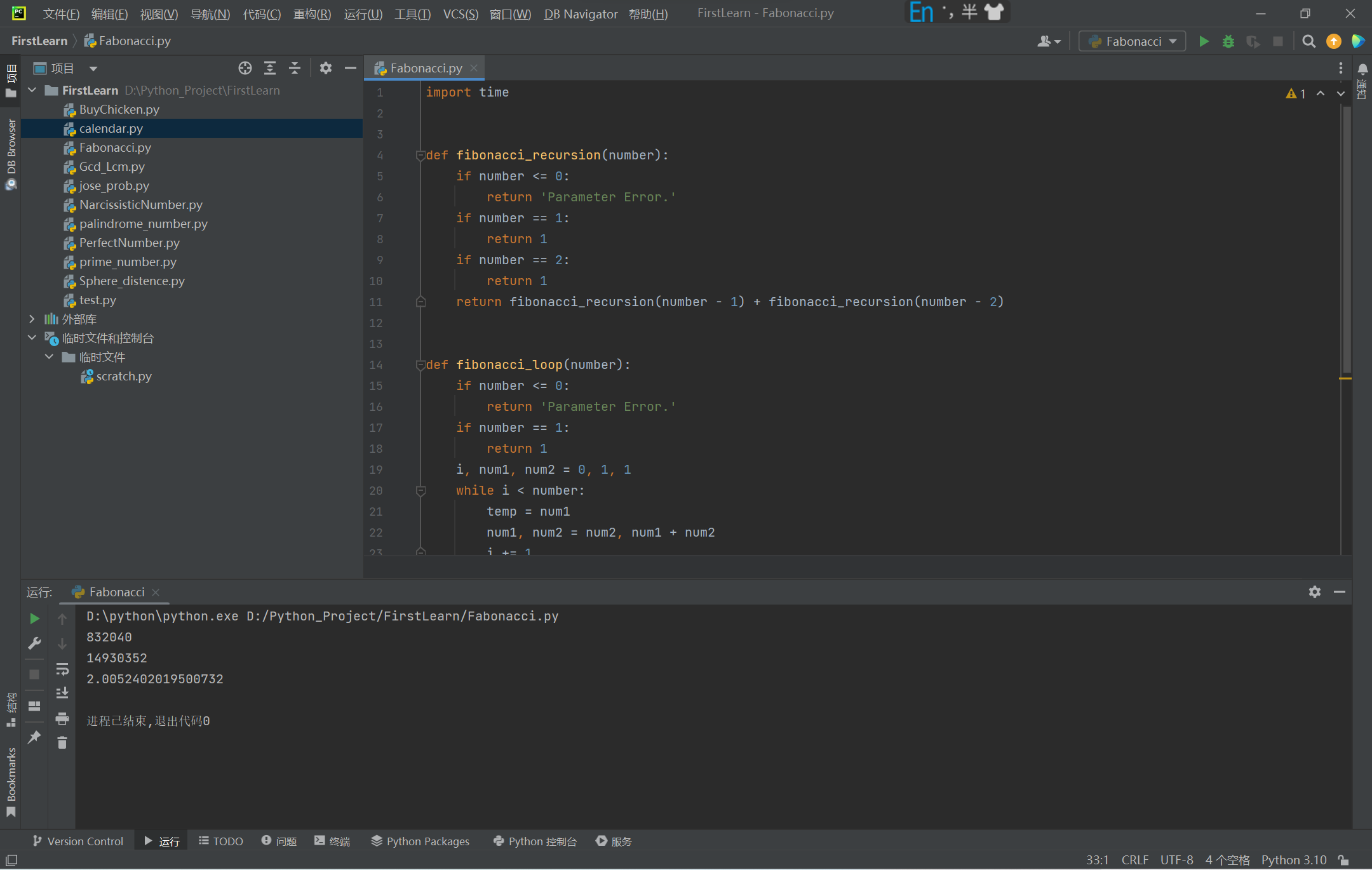Select the opened file locate target icon
1372x870 pixels.
tap(245, 68)
